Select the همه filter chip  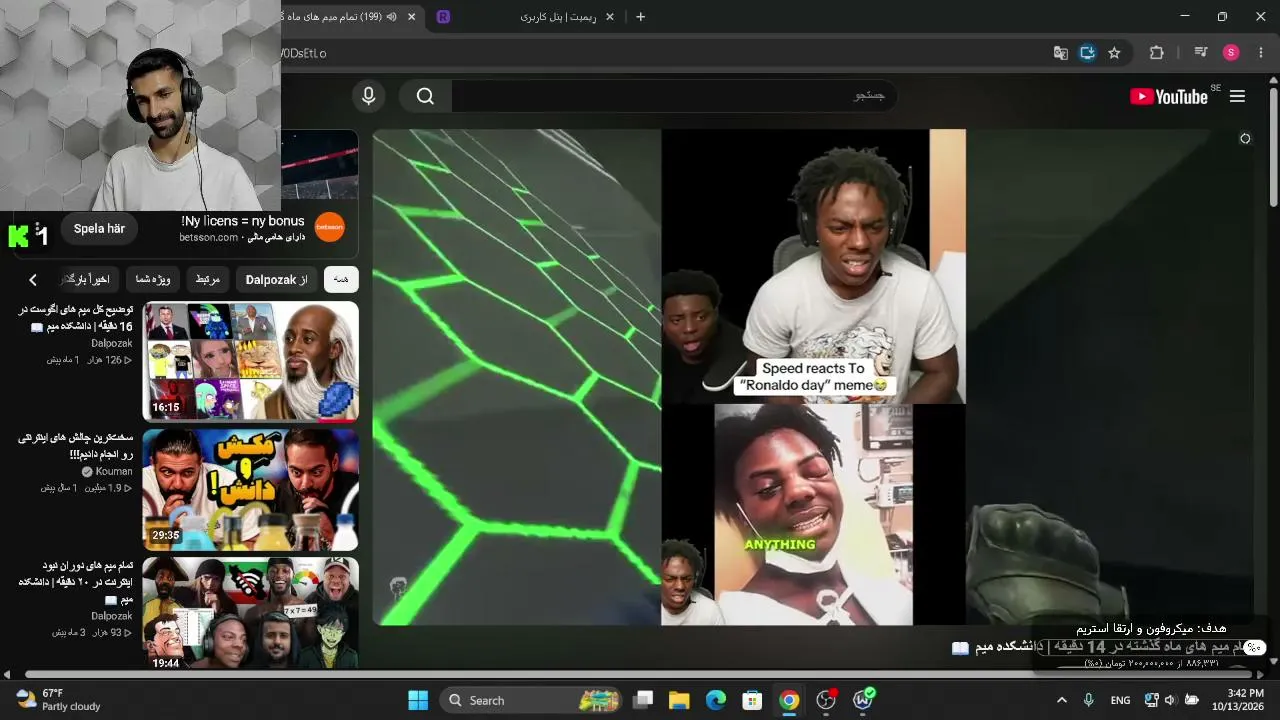click(x=341, y=279)
